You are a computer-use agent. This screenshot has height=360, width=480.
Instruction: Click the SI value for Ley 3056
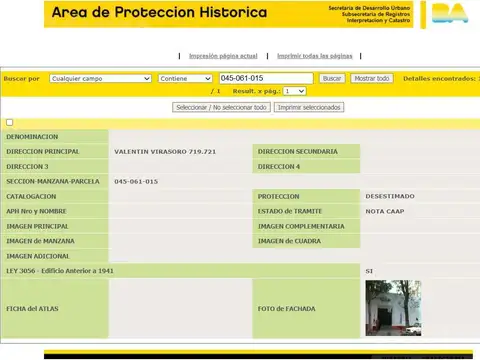click(369, 271)
